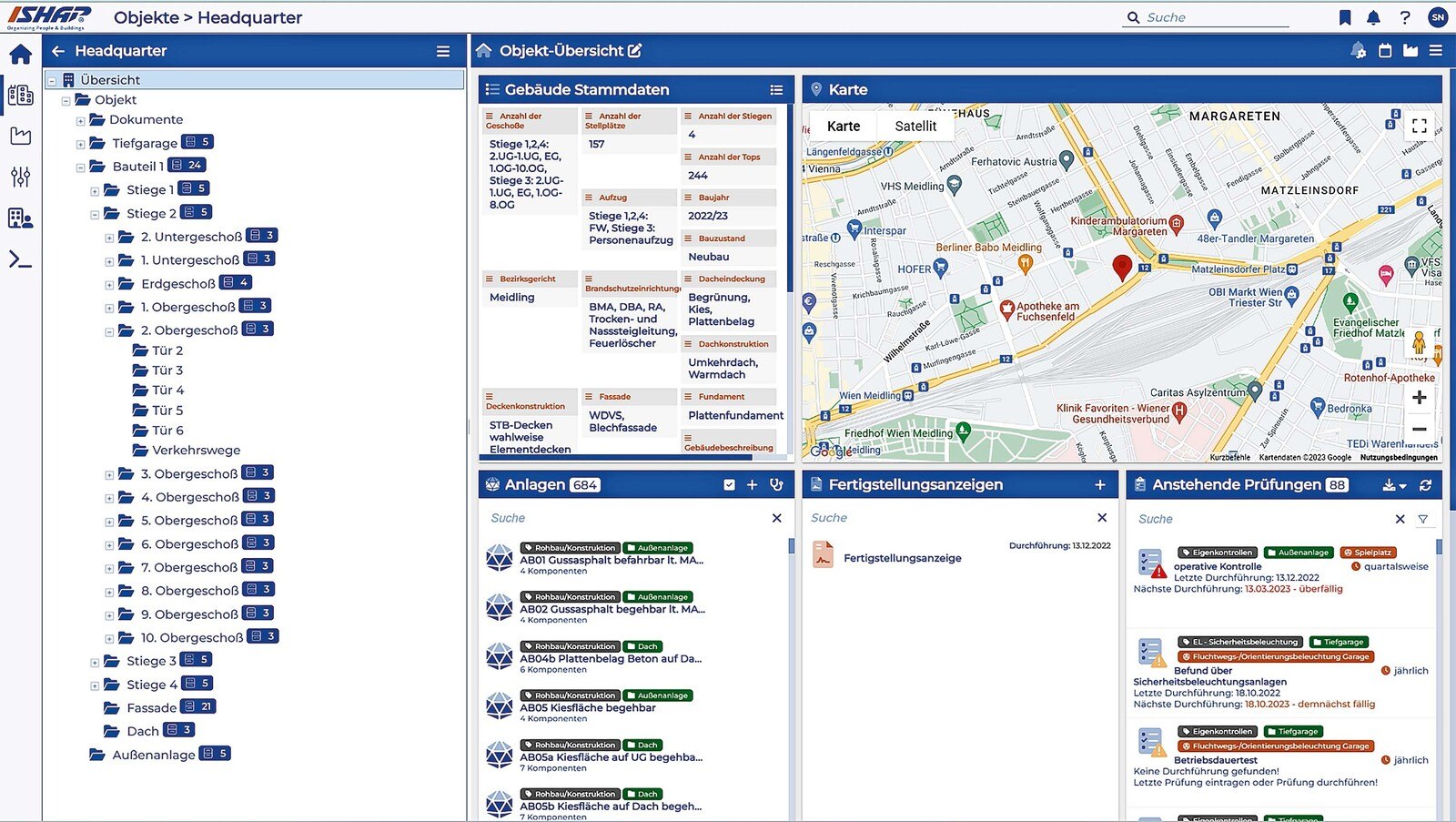Click the global Suche field at top
The image size is (1456, 822).
pyautogui.click(x=1207, y=17)
